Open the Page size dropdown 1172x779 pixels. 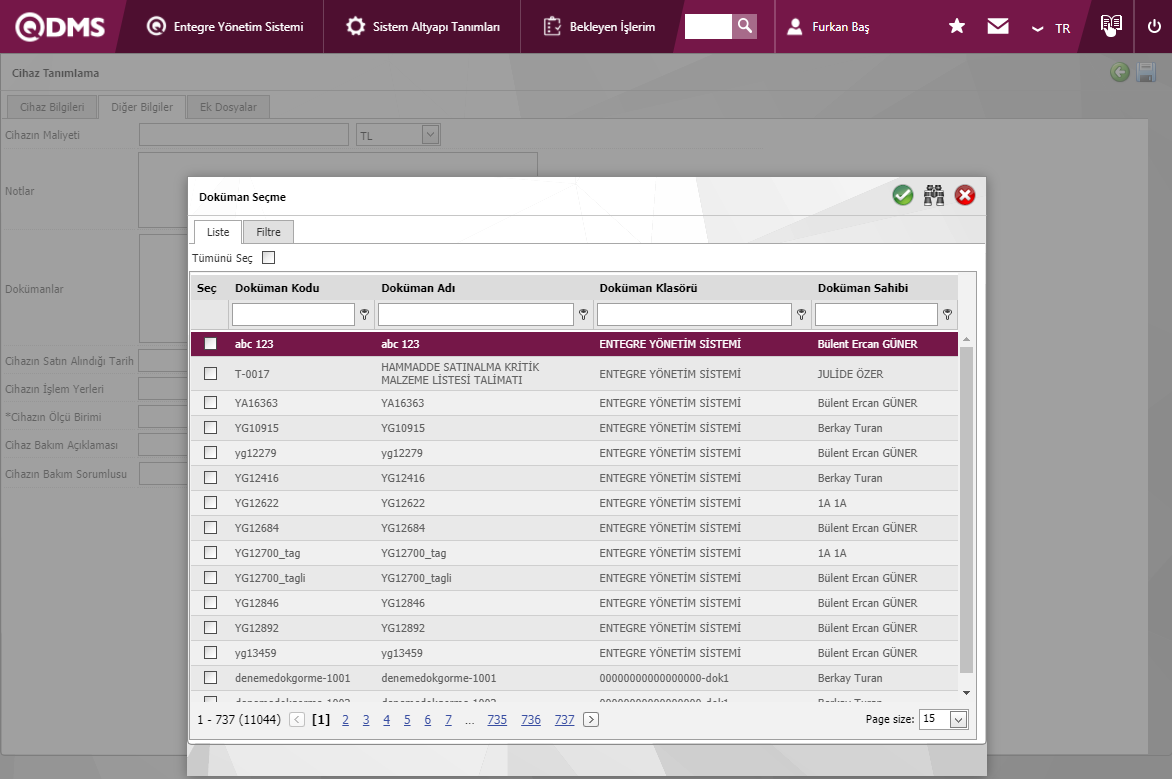point(958,720)
